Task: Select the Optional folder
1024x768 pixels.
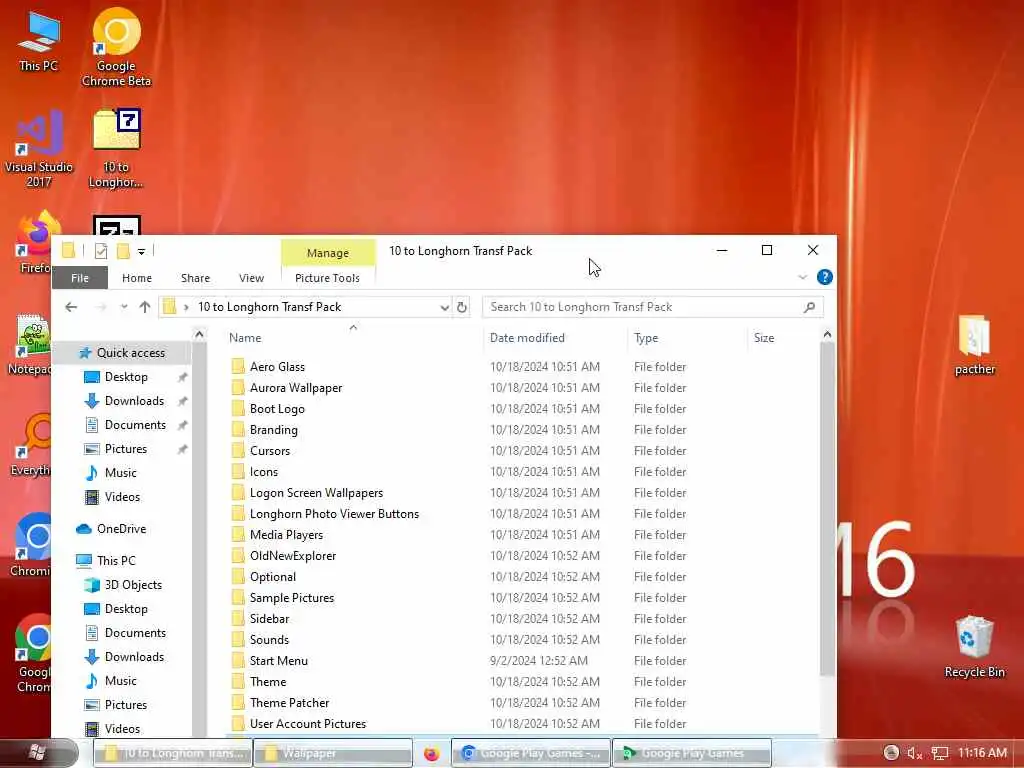Action: [272, 577]
